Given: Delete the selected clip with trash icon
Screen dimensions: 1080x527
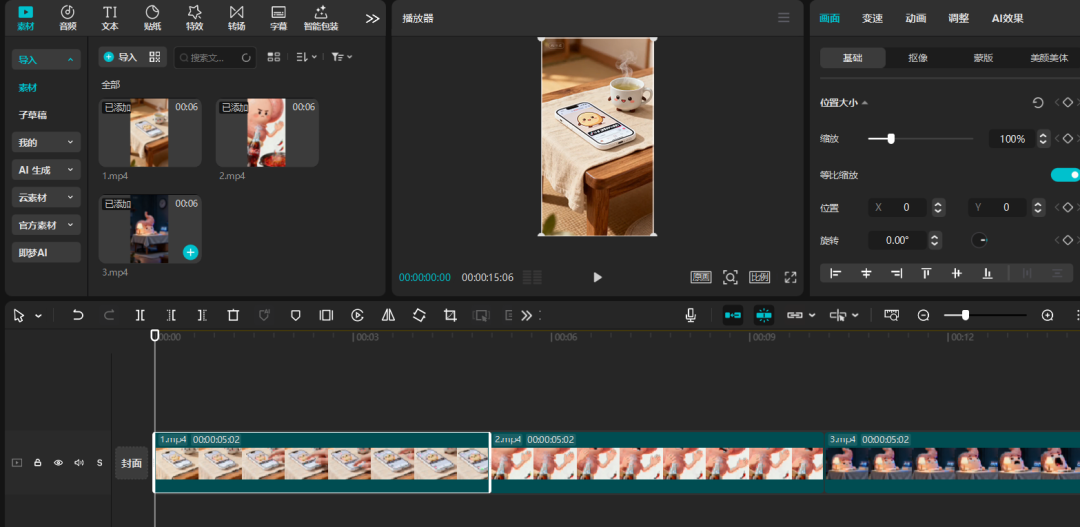Looking at the screenshot, I should click(x=233, y=315).
